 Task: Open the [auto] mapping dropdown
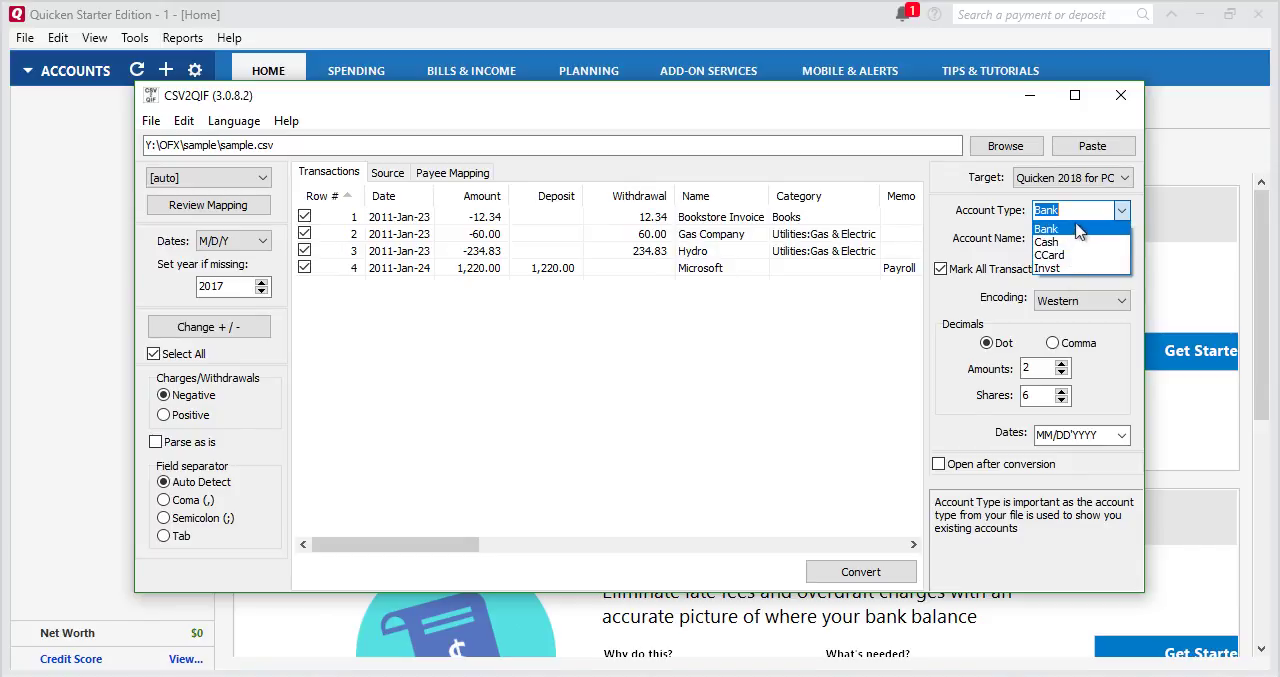point(208,178)
